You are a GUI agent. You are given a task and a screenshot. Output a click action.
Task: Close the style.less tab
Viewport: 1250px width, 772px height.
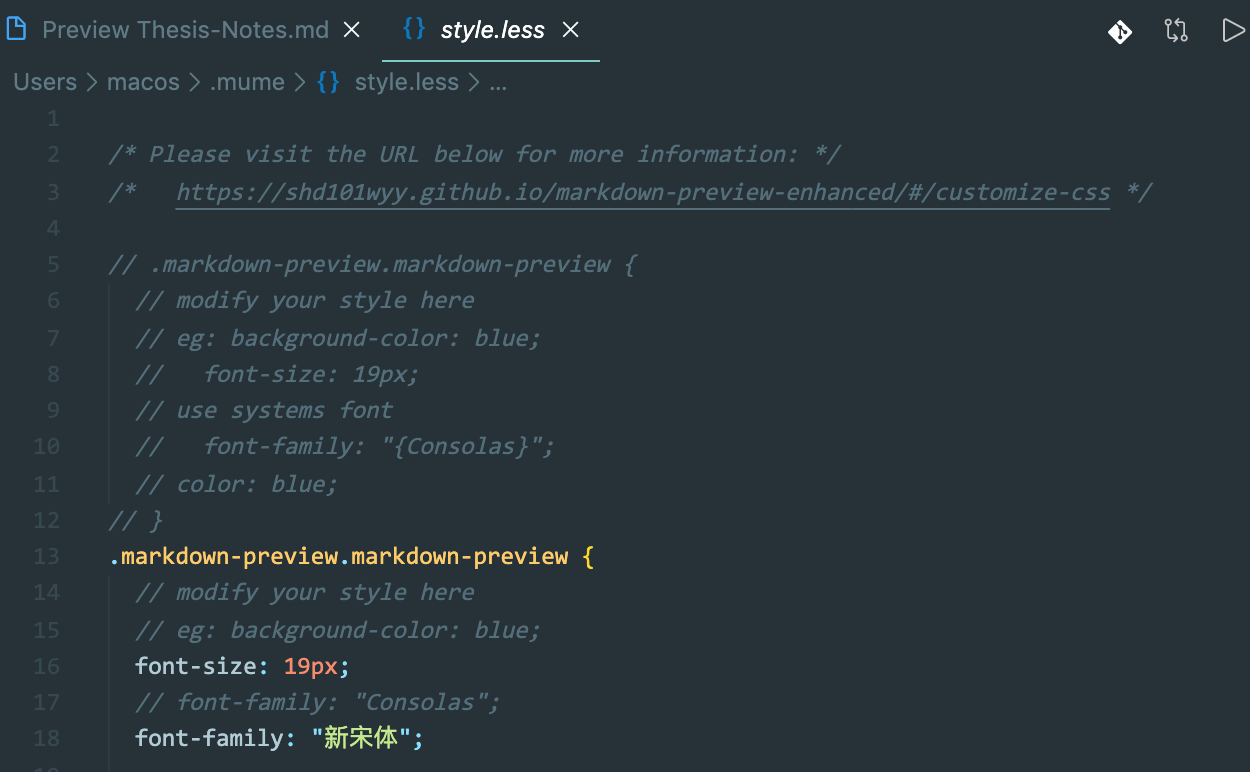click(x=570, y=29)
